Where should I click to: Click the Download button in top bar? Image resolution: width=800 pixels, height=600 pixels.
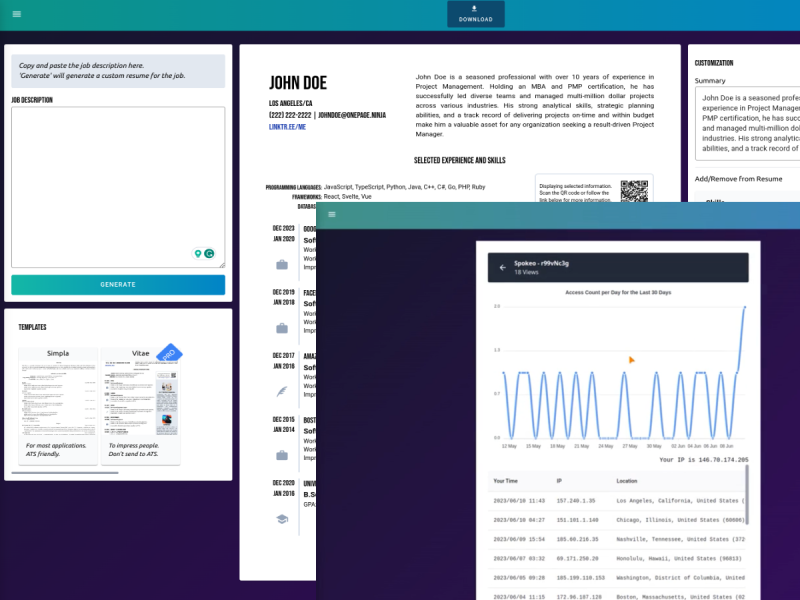(x=476, y=14)
